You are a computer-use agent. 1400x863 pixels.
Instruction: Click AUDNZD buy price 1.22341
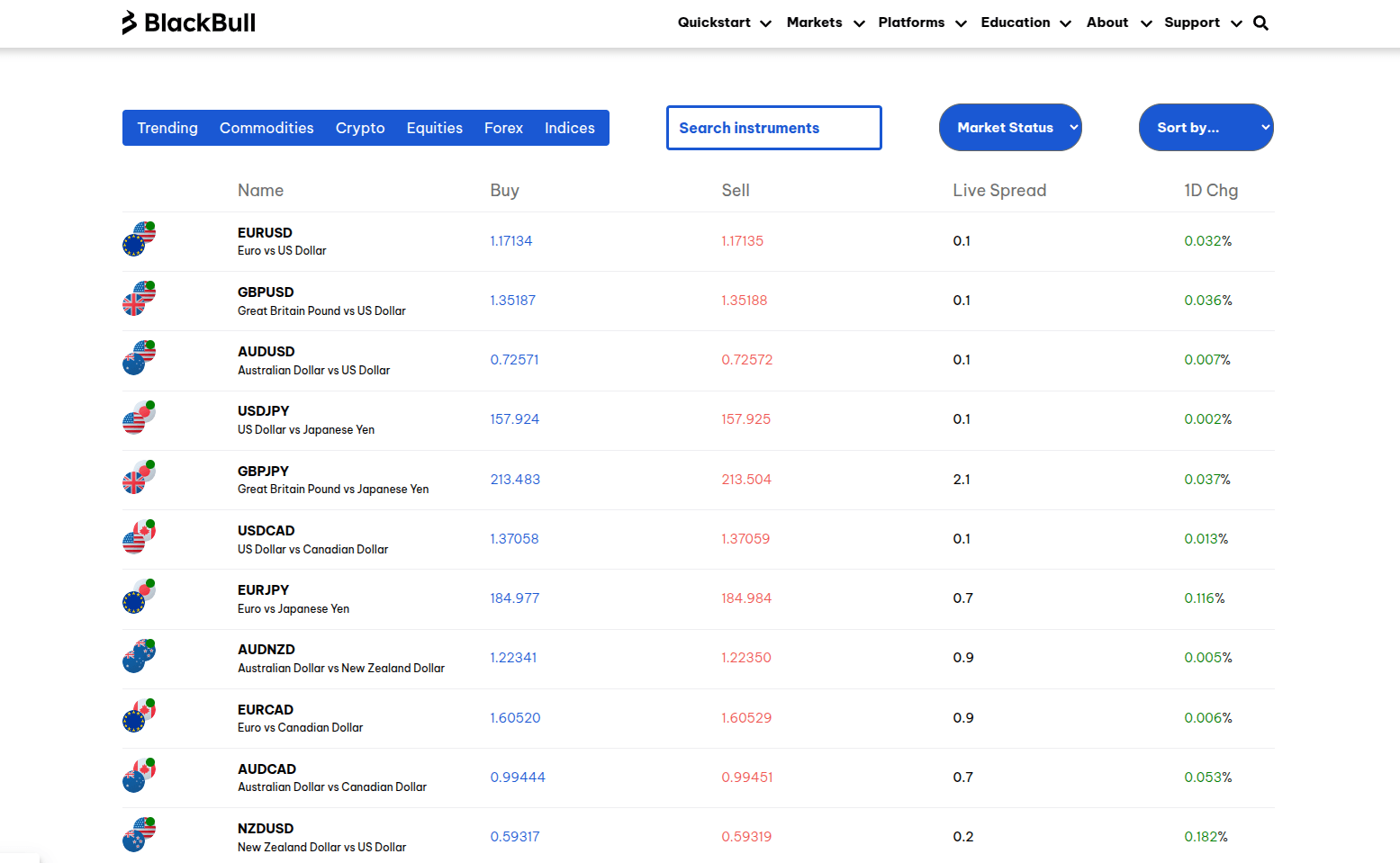coord(513,657)
